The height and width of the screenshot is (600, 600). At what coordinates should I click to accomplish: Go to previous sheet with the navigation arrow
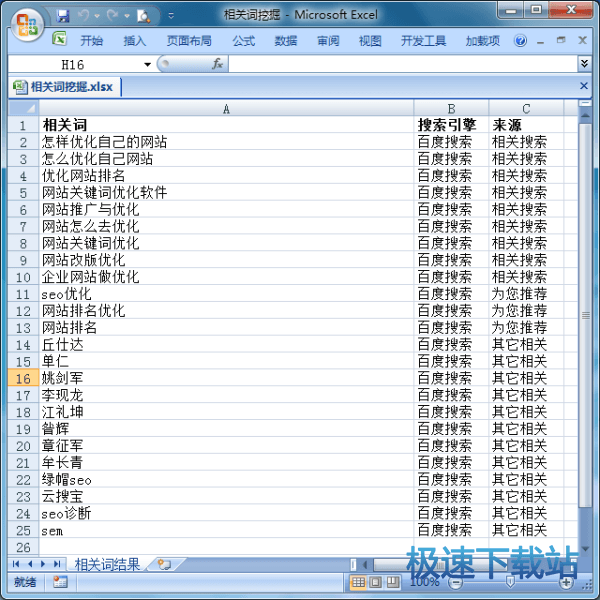click(30, 564)
